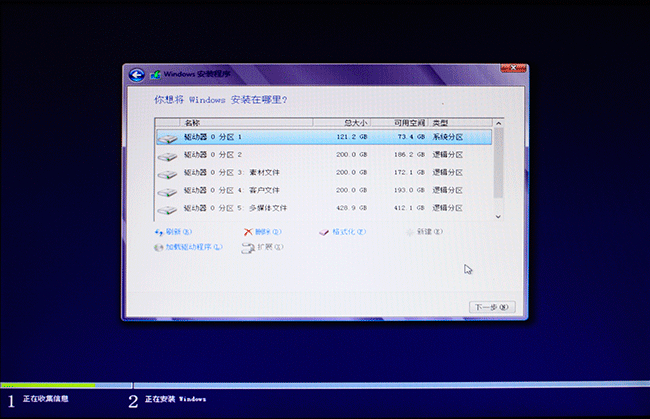Extend the partition via 扩展

(270, 247)
